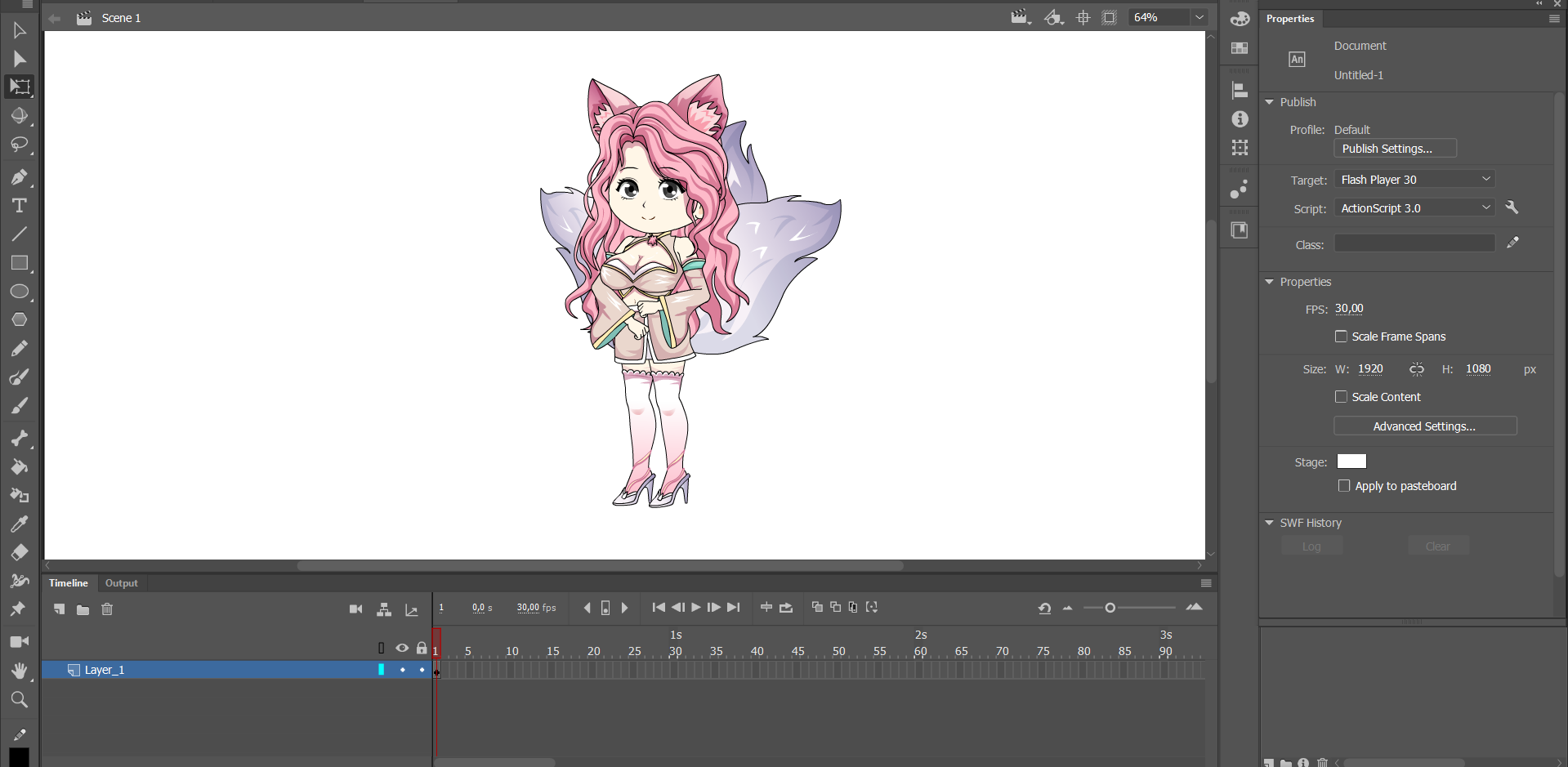Select the Zoom magnifier tool
Screen dimensions: 1568x767
pos(20,699)
